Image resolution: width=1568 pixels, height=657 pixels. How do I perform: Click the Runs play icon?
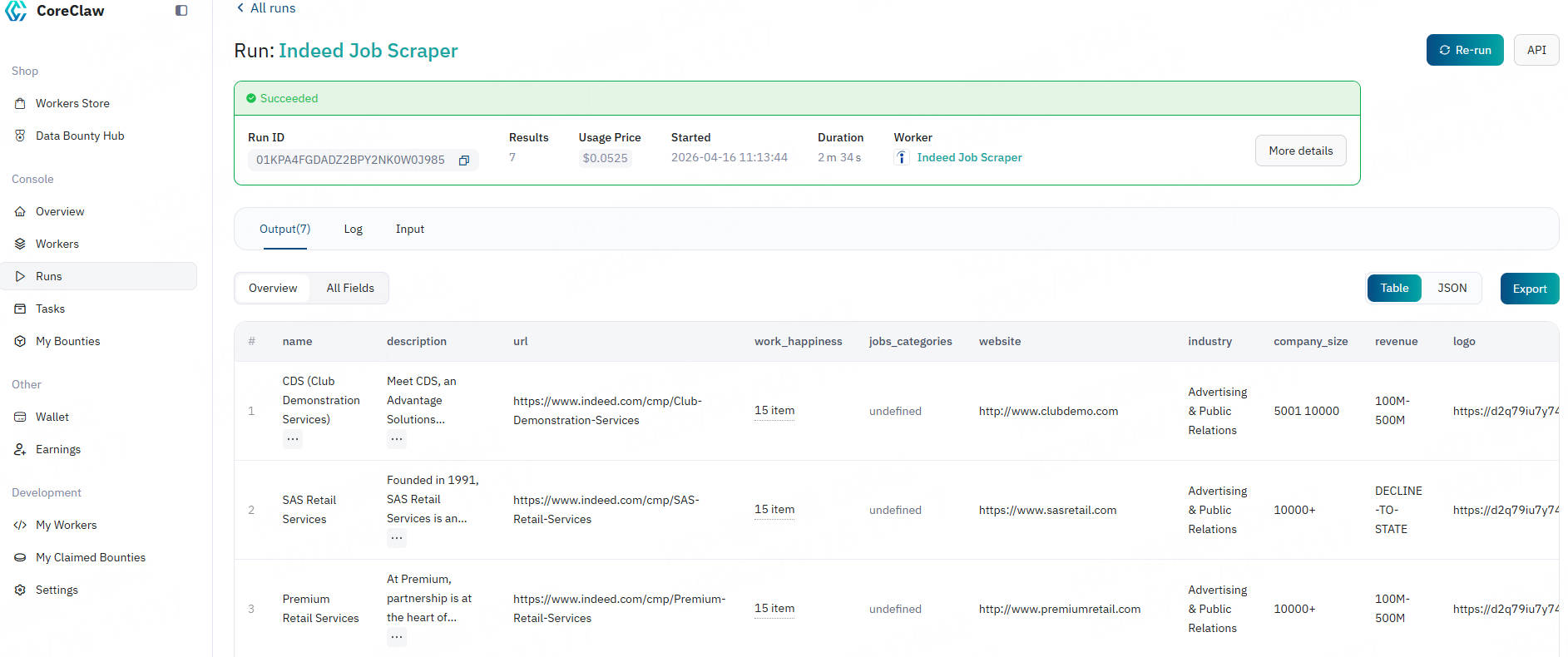coord(20,276)
